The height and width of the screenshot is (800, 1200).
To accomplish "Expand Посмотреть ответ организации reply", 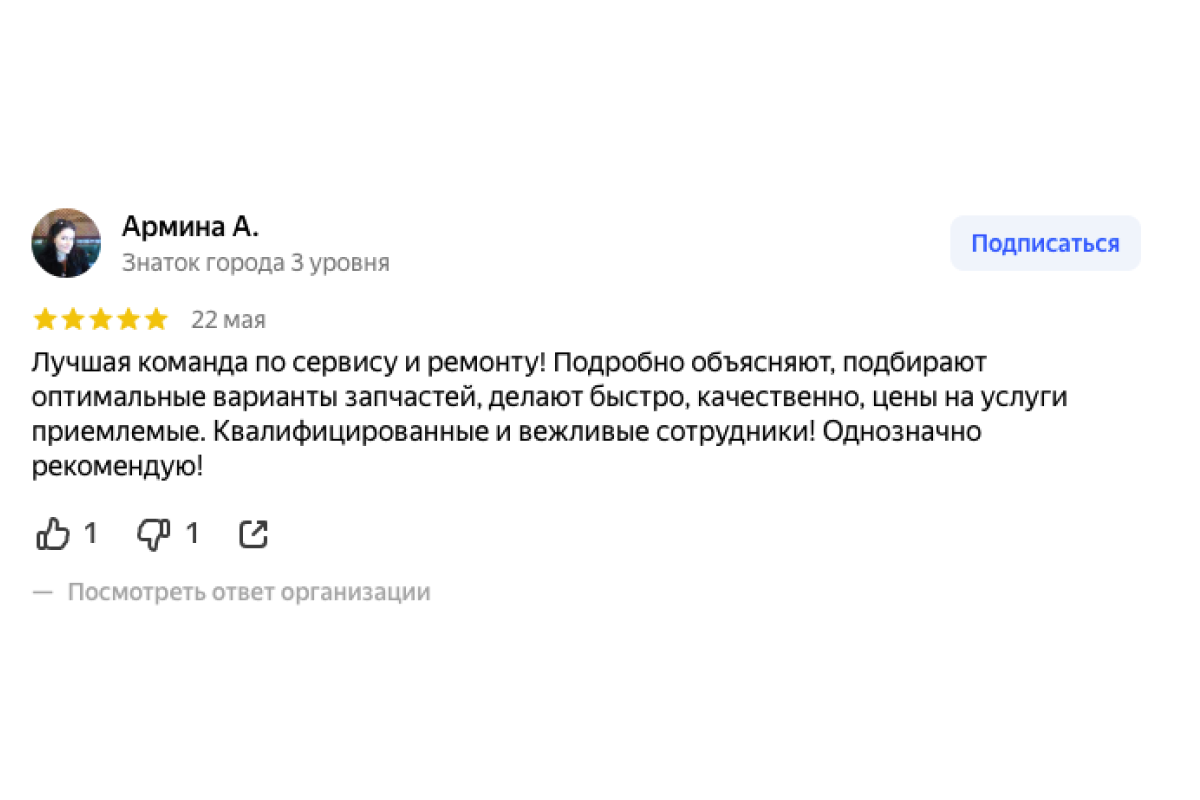I will pyautogui.click(x=249, y=592).
